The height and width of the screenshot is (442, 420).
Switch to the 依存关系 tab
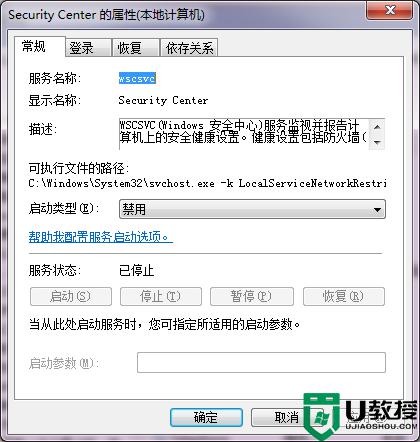pos(189,48)
